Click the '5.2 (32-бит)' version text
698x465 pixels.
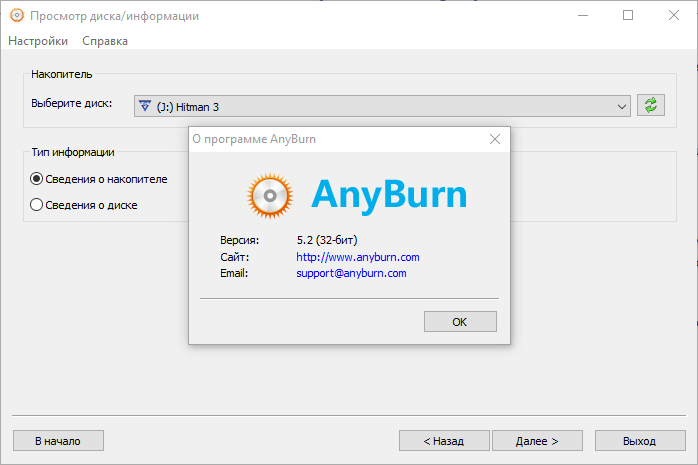point(327,240)
